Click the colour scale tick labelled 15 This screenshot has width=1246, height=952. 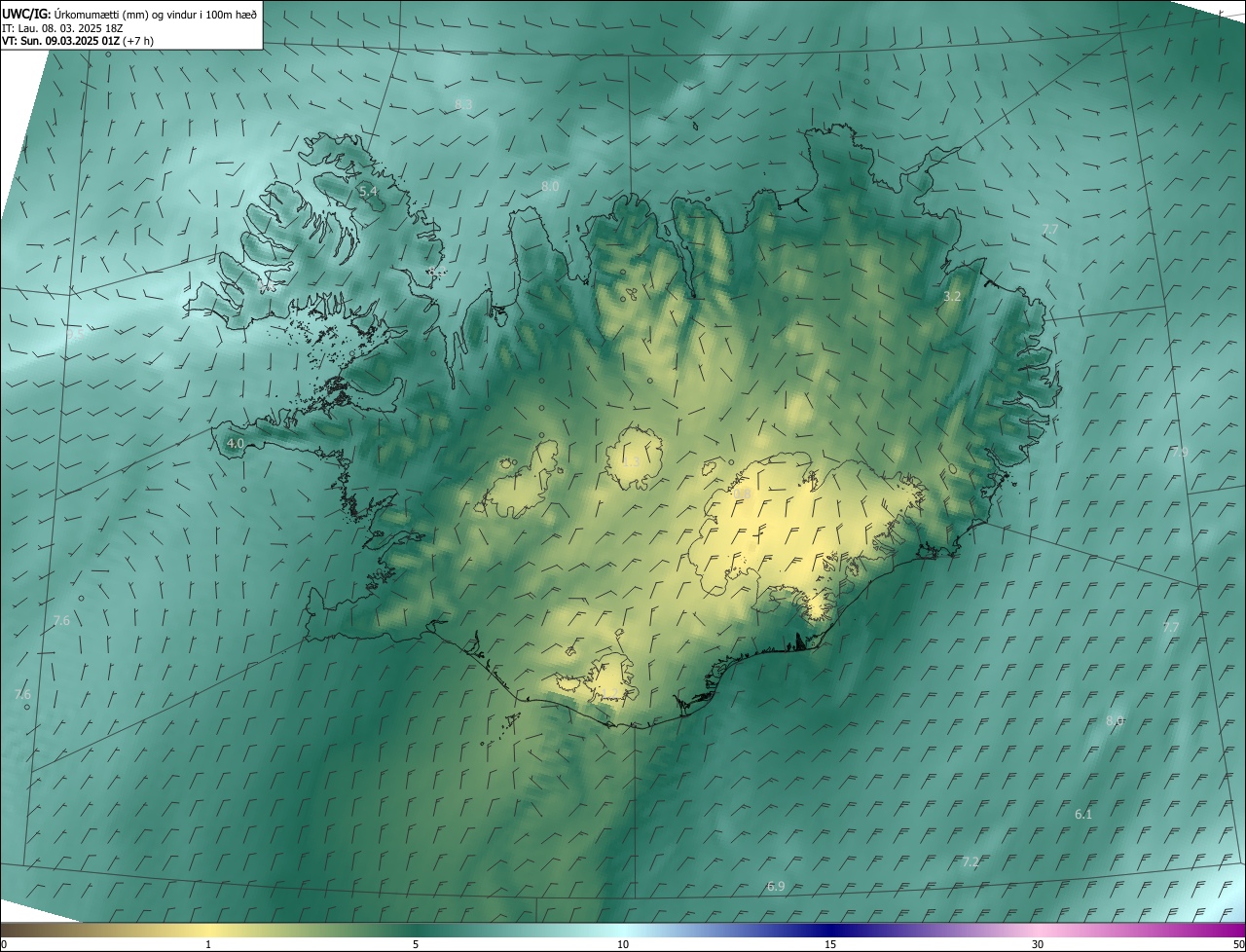(x=830, y=944)
